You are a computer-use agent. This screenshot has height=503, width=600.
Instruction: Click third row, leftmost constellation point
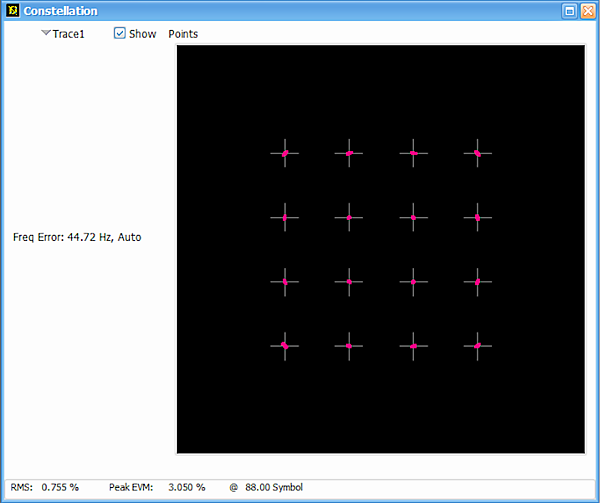point(285,282)
